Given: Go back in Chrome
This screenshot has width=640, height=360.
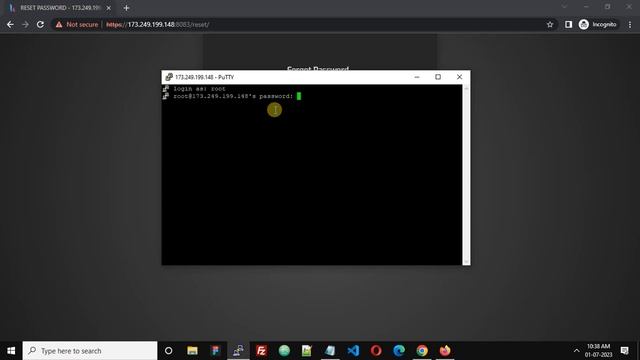Looking at the screenshot, I should [10, 24].
